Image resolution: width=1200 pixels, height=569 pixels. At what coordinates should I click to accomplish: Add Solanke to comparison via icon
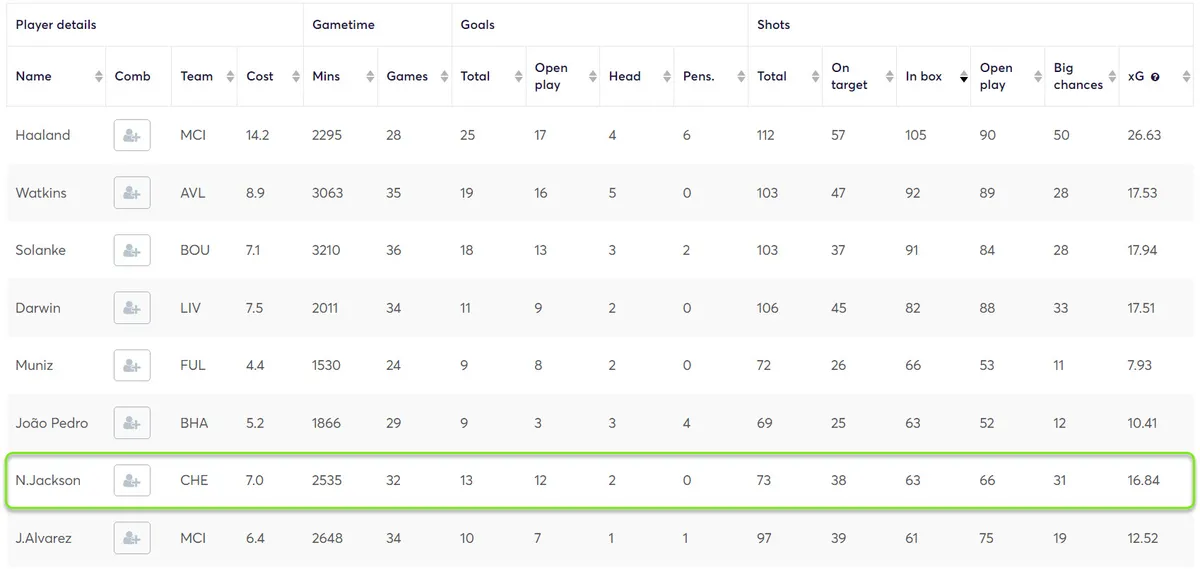(x=132, y=250)
